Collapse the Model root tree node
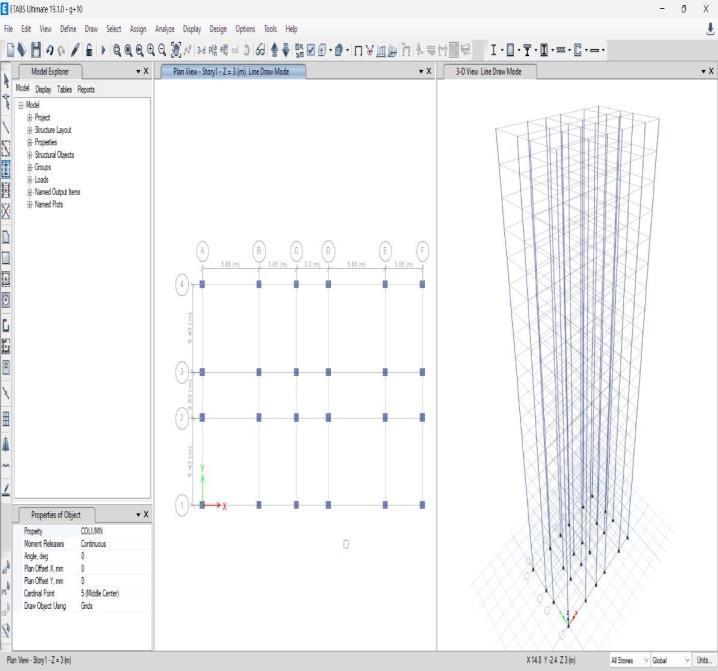This screenshot has height=671, width=718. [21, 105]
